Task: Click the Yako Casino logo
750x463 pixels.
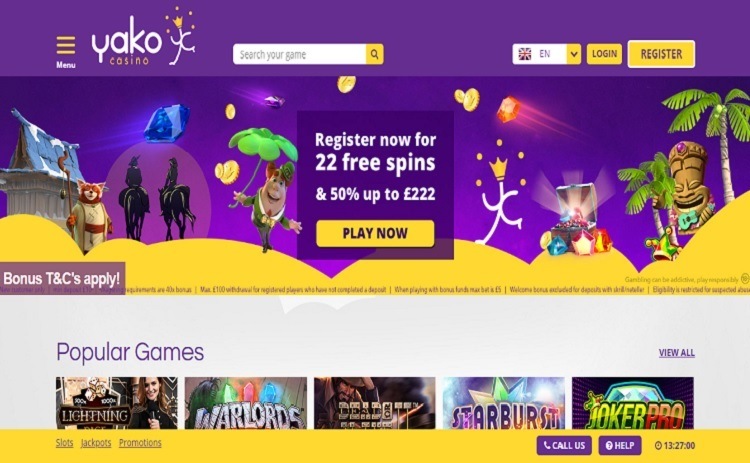Action: point(143,38)
